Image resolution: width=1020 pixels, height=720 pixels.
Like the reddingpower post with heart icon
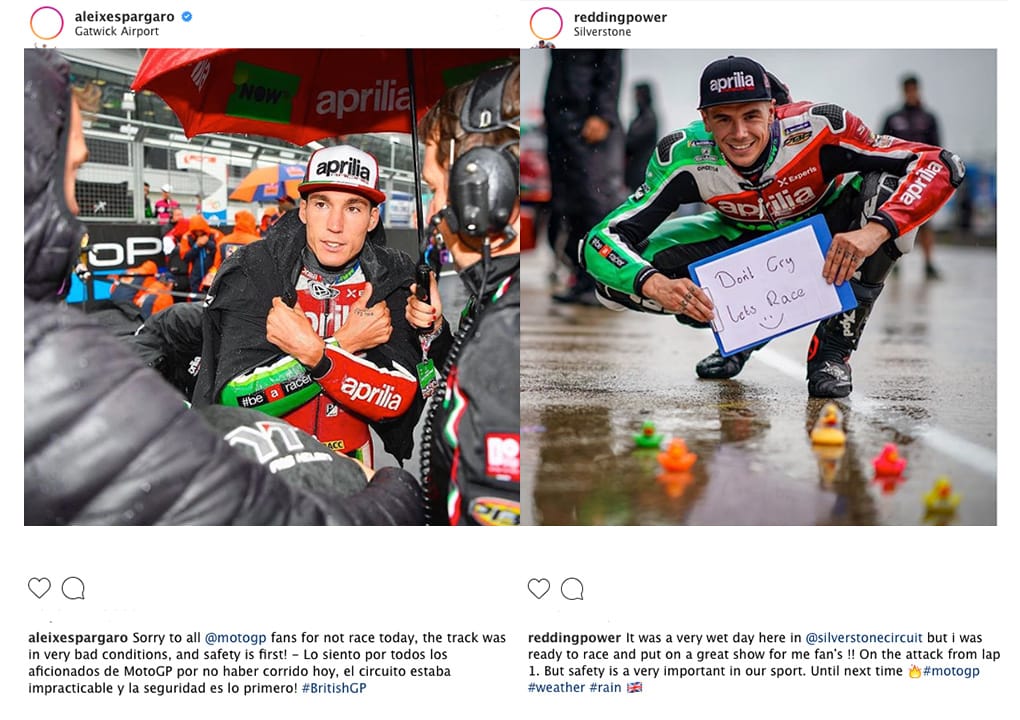(539, 588)
